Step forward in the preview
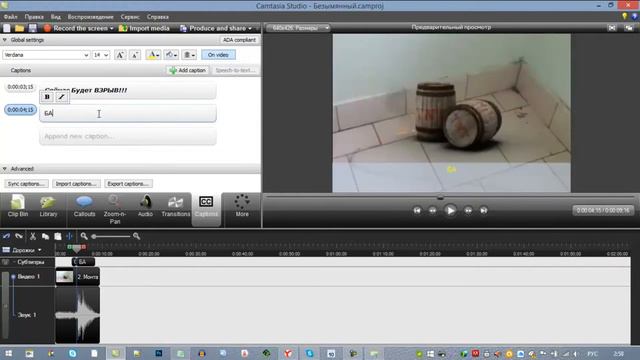Image resolution: width=640 pixels, height=360 pixels. pos(468,211)
